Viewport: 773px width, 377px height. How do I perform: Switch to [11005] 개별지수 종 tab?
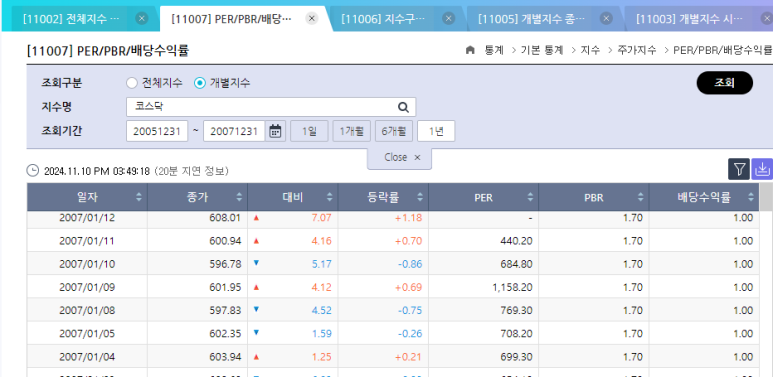click(531, 19)
